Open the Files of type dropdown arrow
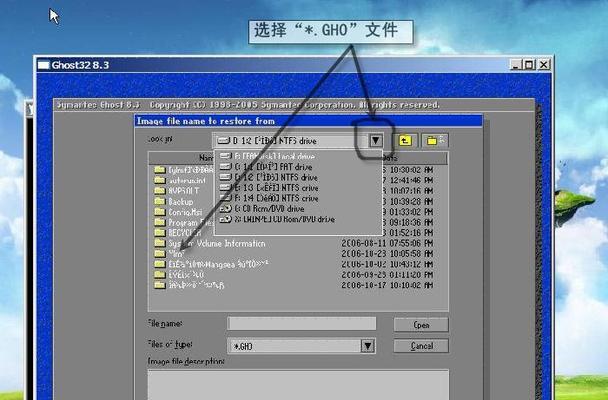Screen dimensions: 608x400 click(368, 346)
